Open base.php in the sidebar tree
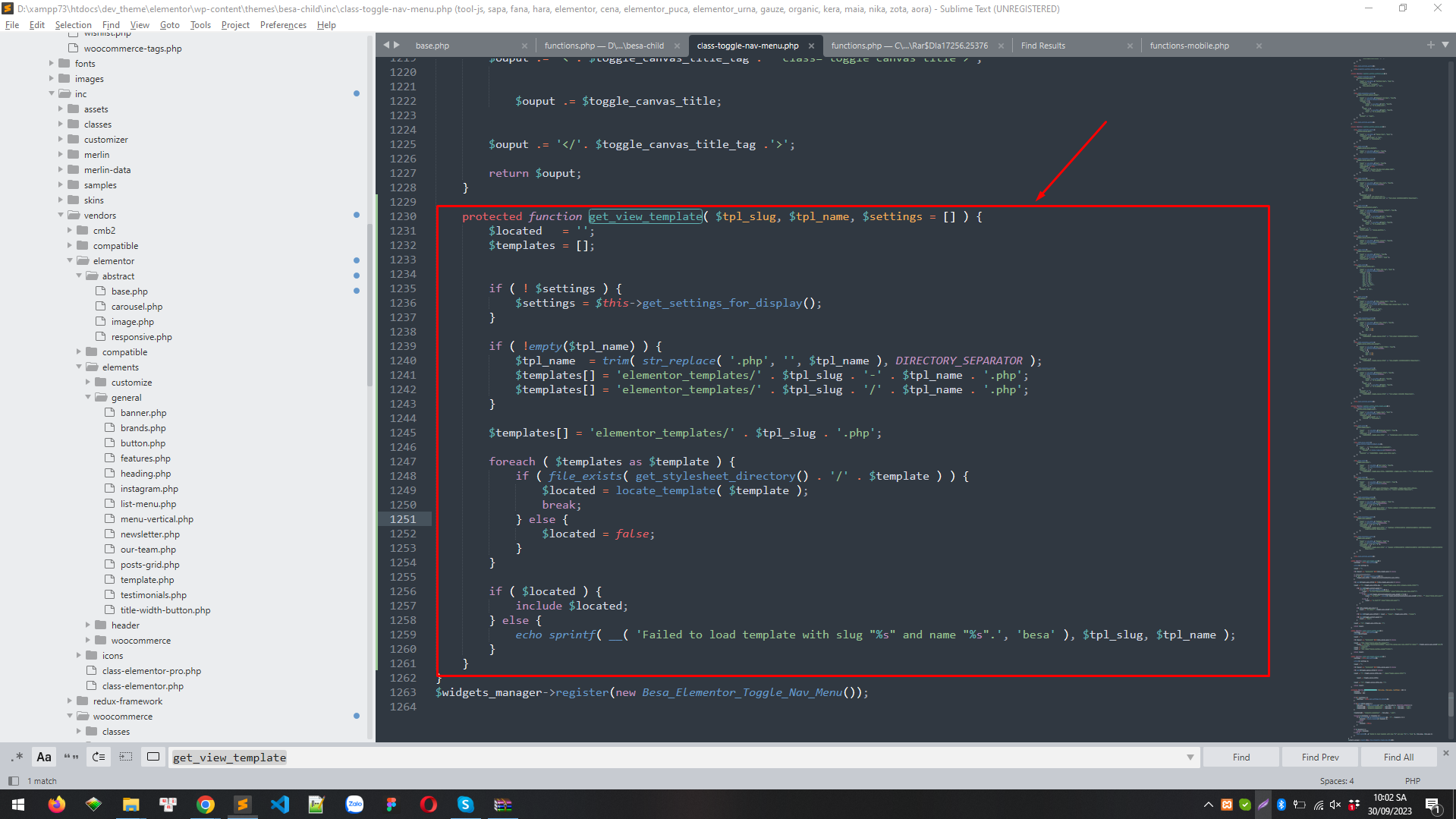 point(129,291)
